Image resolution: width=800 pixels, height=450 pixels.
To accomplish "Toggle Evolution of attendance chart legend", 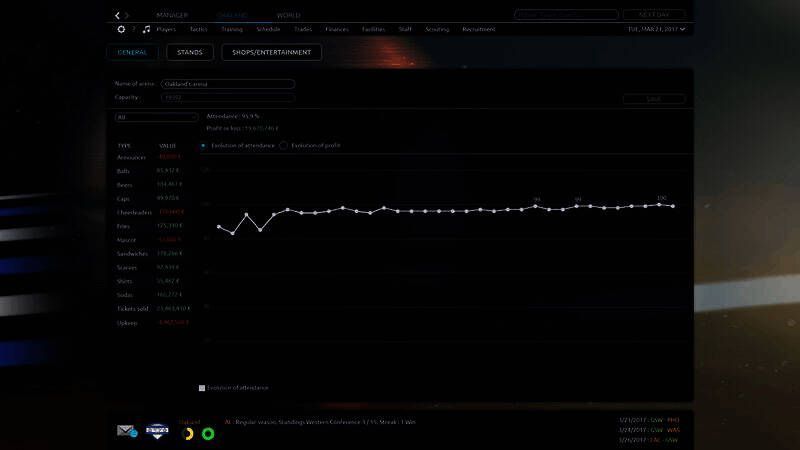I will 202,387.
